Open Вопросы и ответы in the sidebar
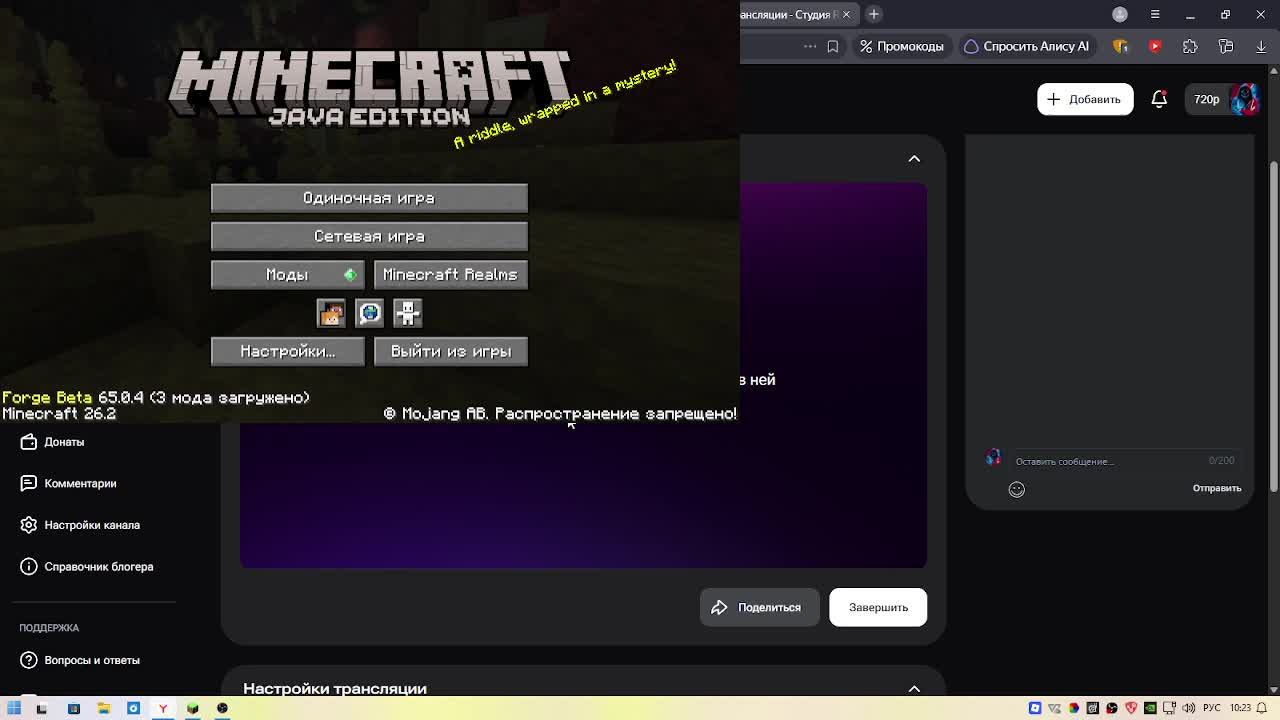The height and width of the screenshot is (720, 1280). coord(92,660)
